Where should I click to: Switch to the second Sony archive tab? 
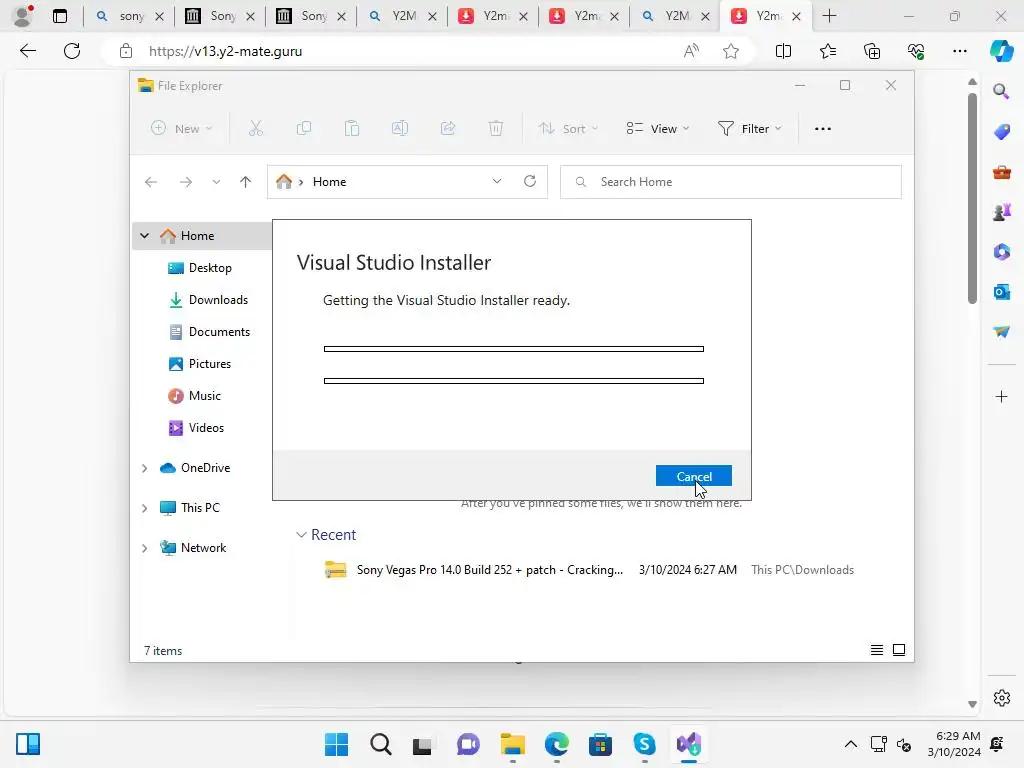[220, 16]
